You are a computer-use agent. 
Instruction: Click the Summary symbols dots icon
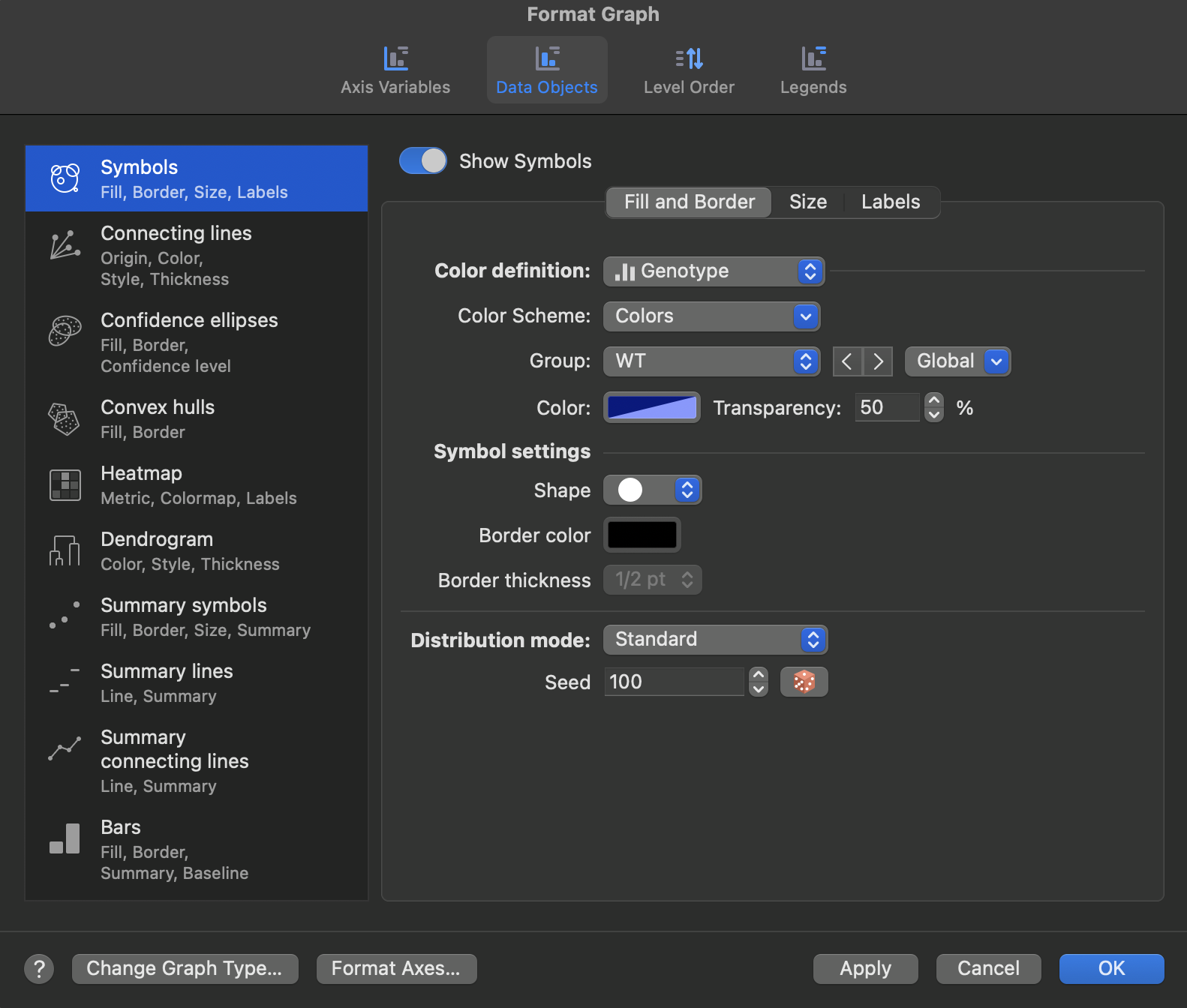[x=65, y=615]
